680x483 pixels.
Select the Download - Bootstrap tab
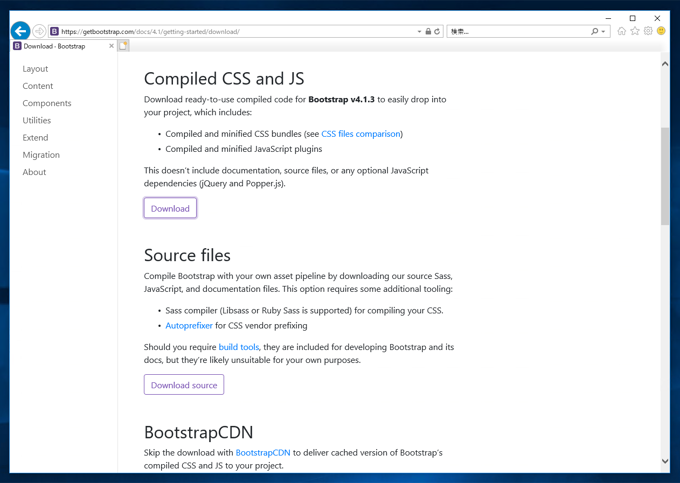pos(63,46)
